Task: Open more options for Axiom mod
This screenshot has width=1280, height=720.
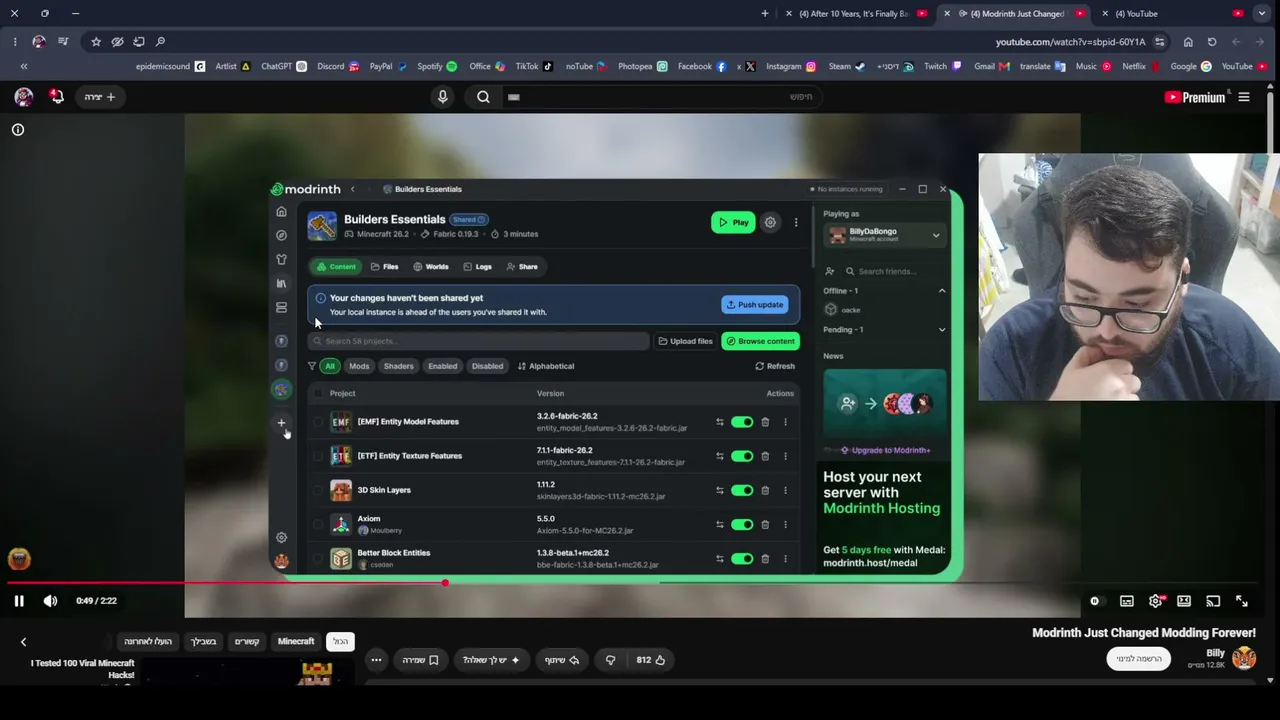Action: pyautogui.click(x=785, y=524)
